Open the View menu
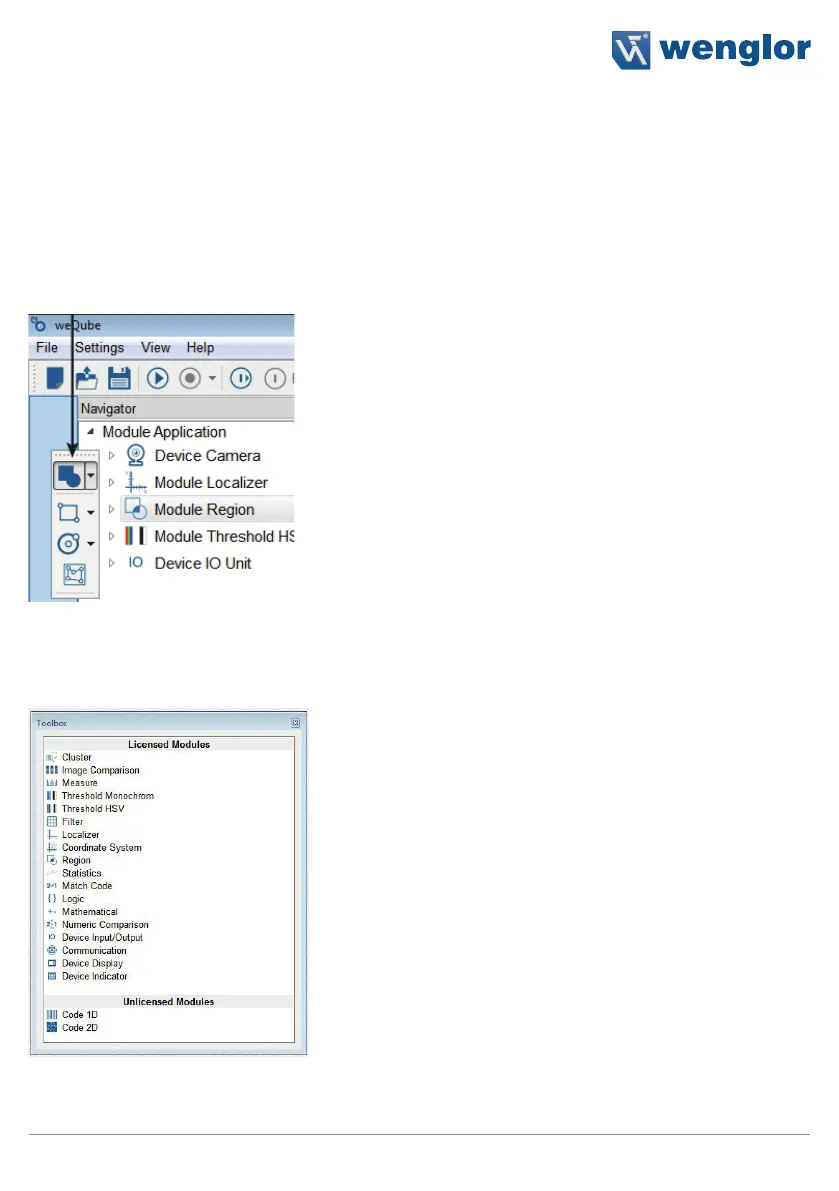Viewport: 839px width, 1191px height. 156,348
